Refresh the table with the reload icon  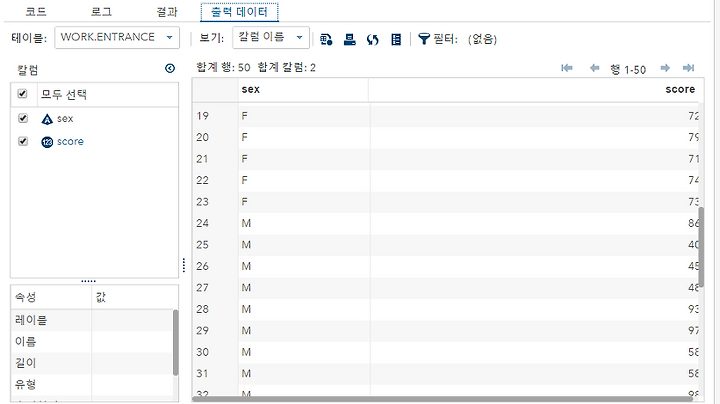pos(372,40)
